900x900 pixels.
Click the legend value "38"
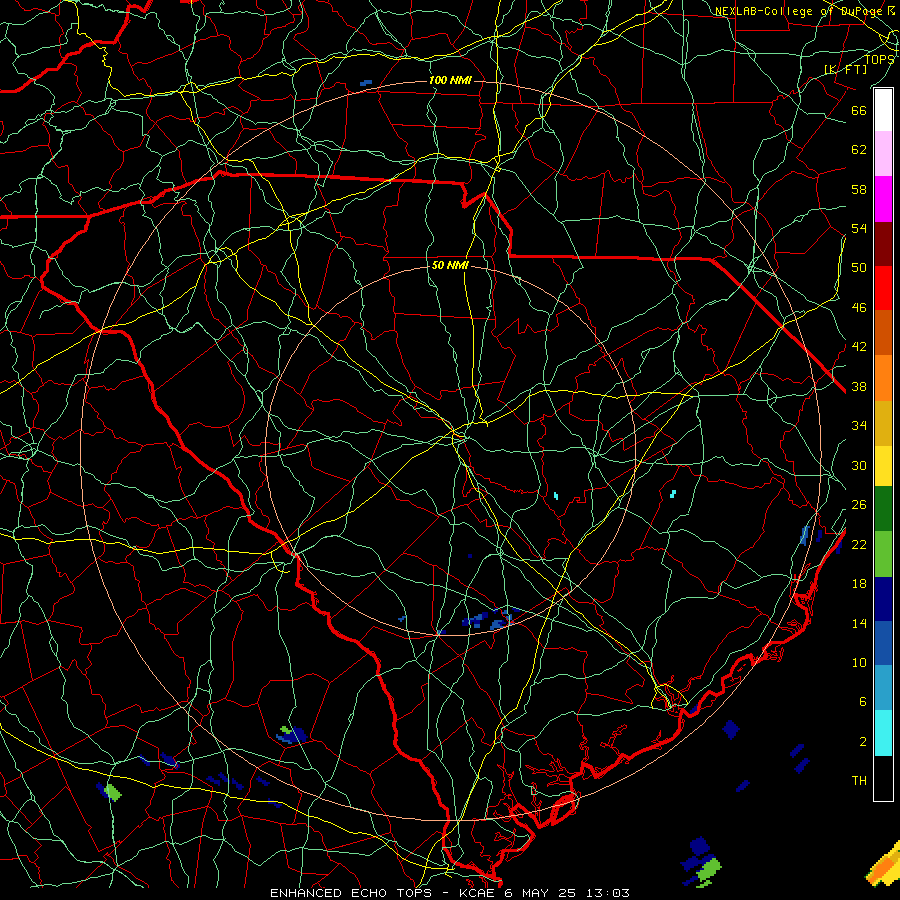[859, 386]
